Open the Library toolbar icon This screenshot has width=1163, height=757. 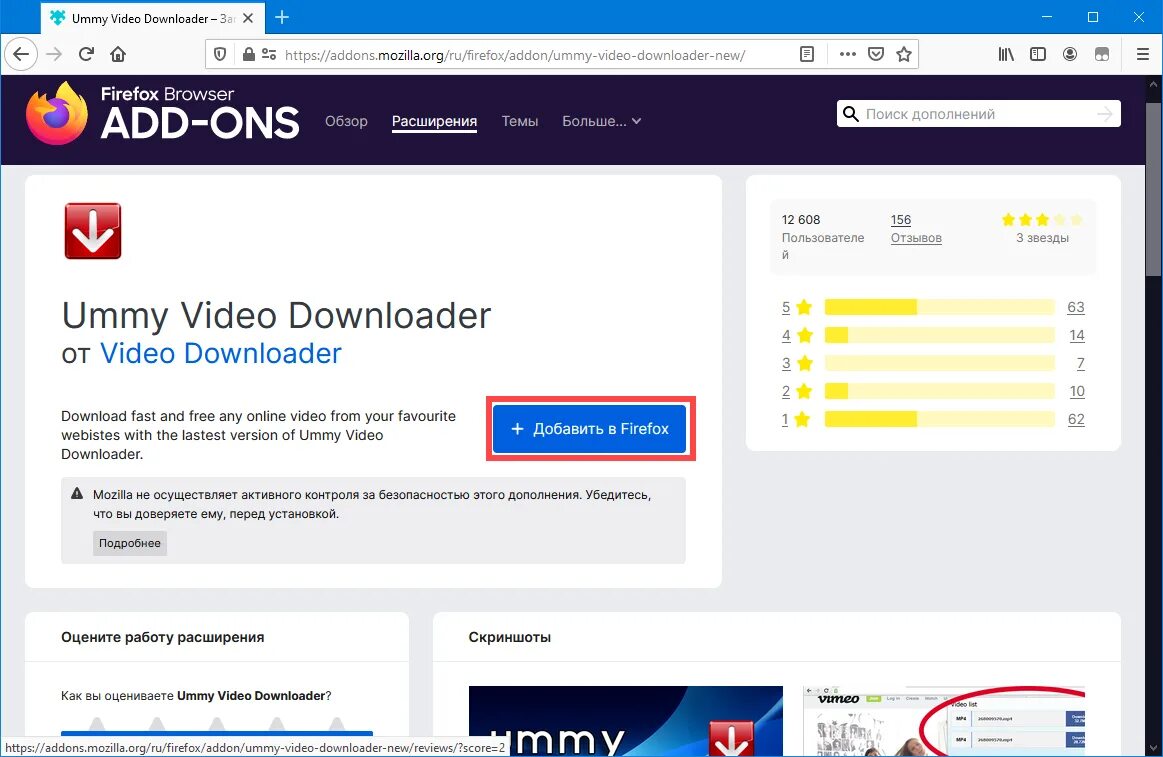click(1006, 54)
